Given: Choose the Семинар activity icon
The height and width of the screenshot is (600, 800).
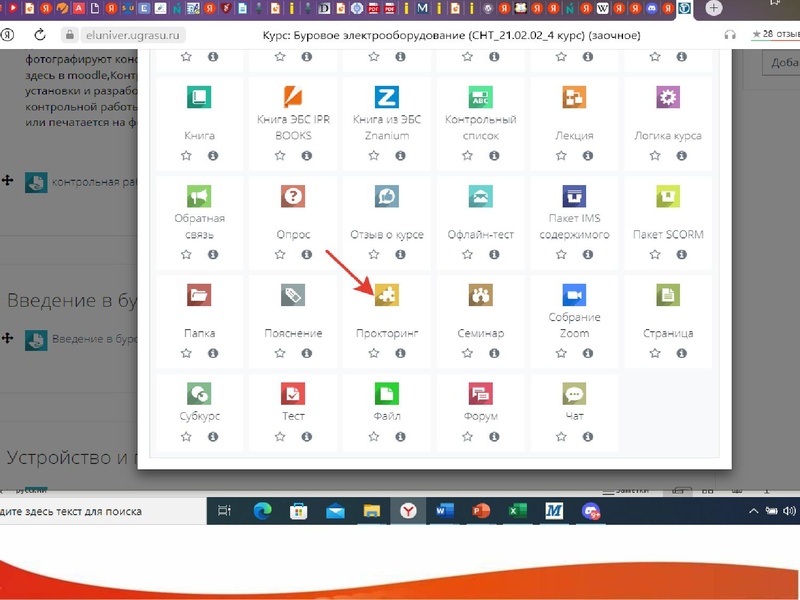Looking at the screenshot, I should click(480, 295).
